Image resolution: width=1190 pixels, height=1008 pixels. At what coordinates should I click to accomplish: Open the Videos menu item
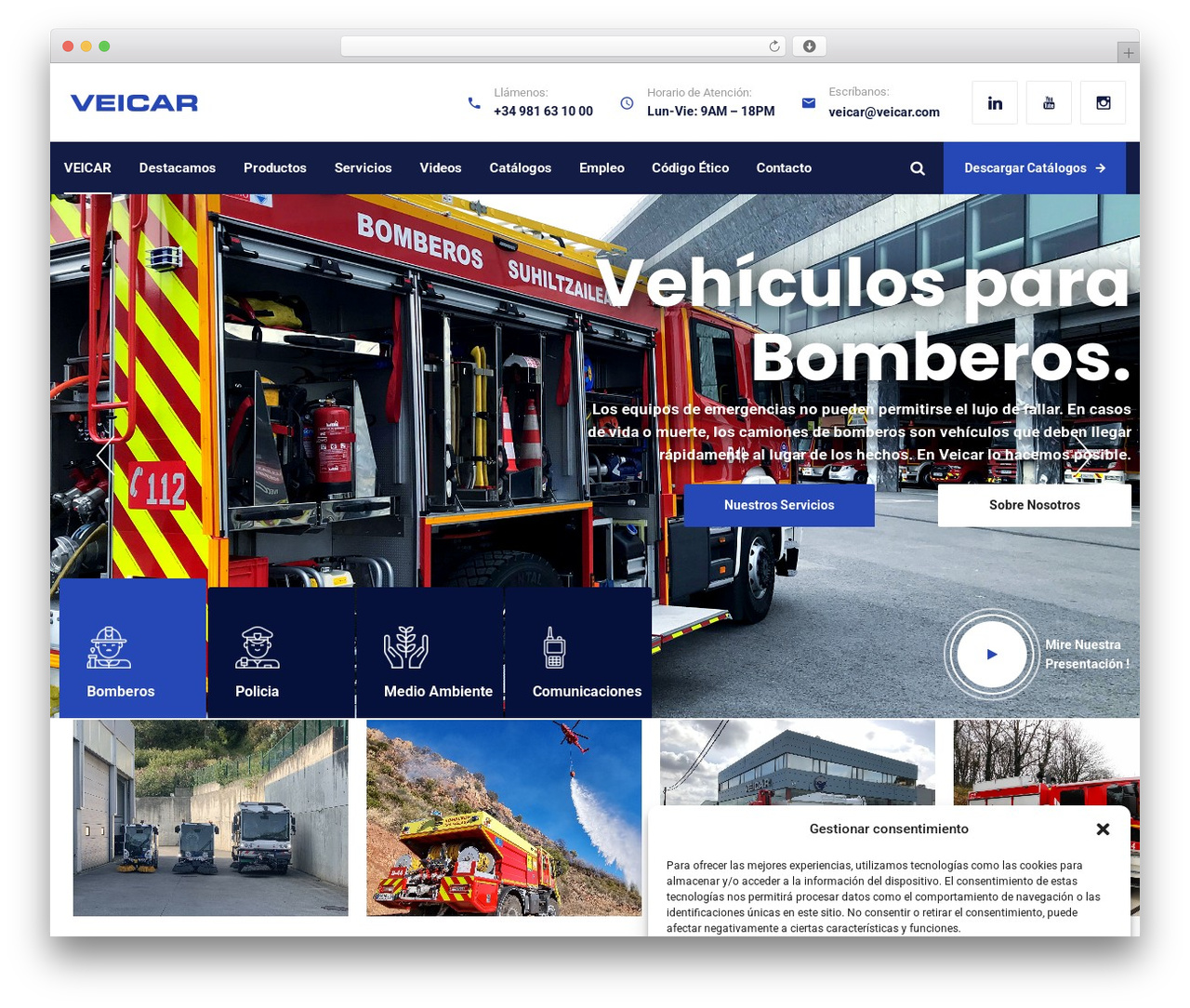[x=441, y=168]
